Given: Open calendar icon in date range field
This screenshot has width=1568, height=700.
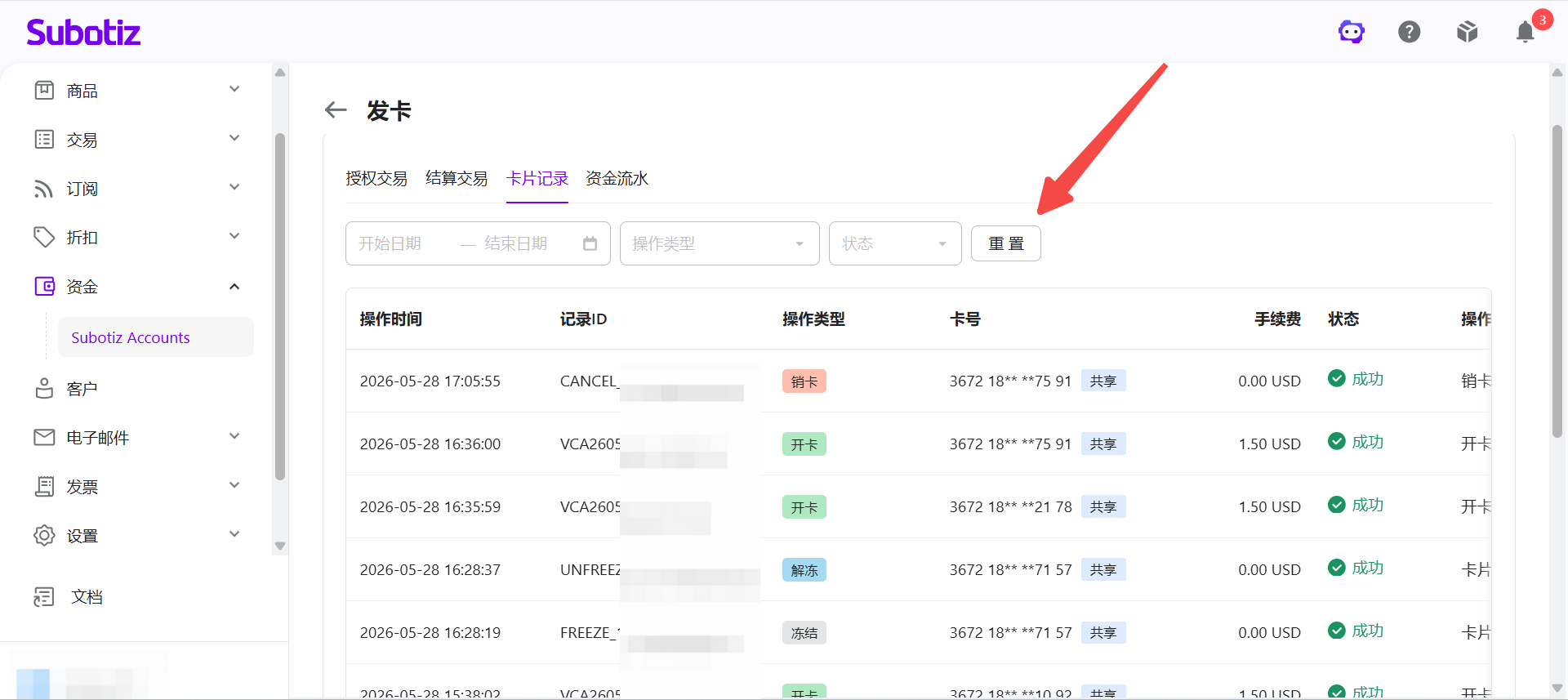Looking at the screenshot, I should click(x=590, y=243).
